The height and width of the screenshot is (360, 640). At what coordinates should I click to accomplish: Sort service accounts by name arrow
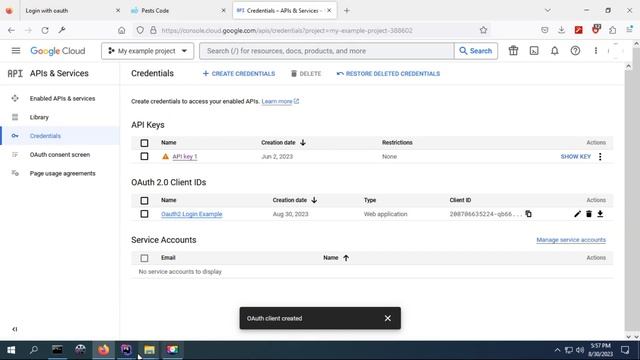coord(346,258)
